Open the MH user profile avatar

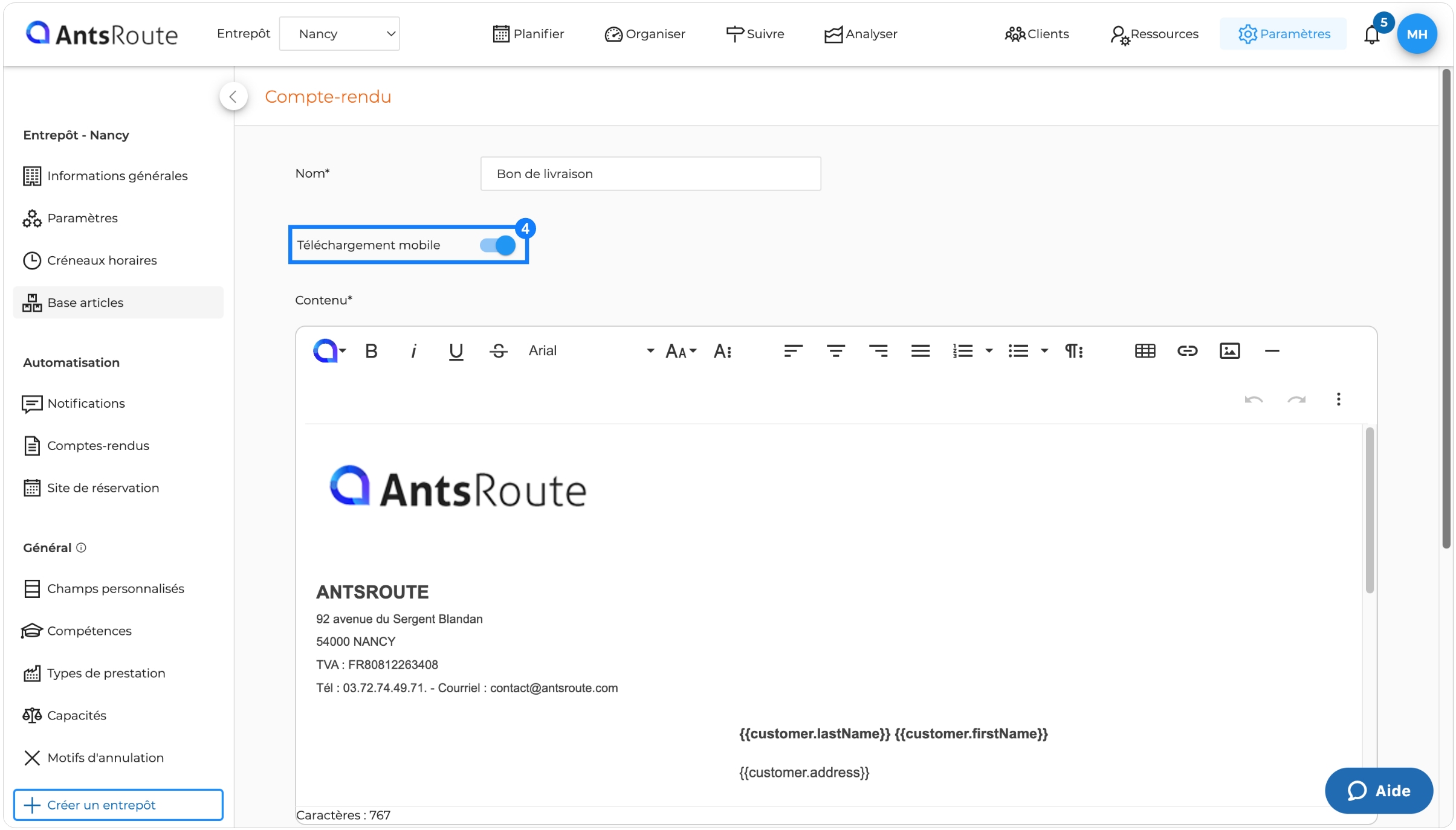pos(1417,34)
